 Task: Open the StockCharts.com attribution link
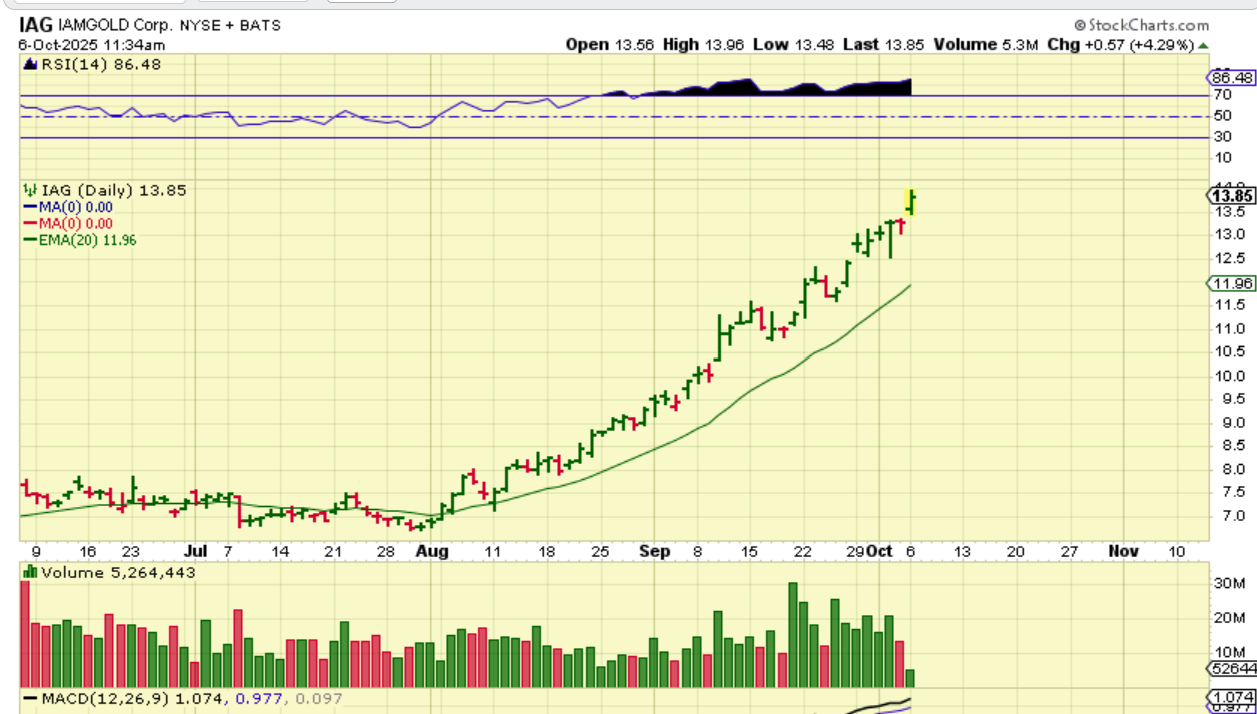(1141, 25)
